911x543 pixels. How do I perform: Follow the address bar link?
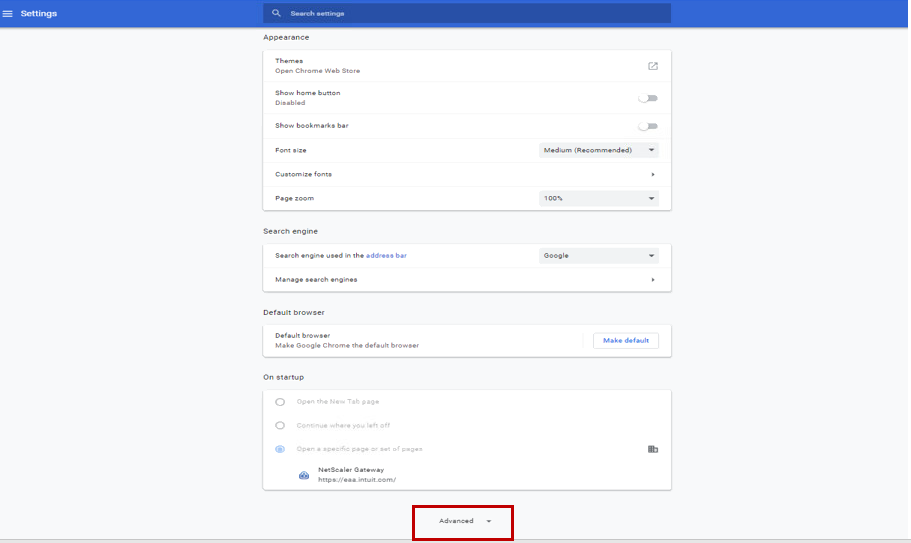pyautogui.click(x=386, y=255)
